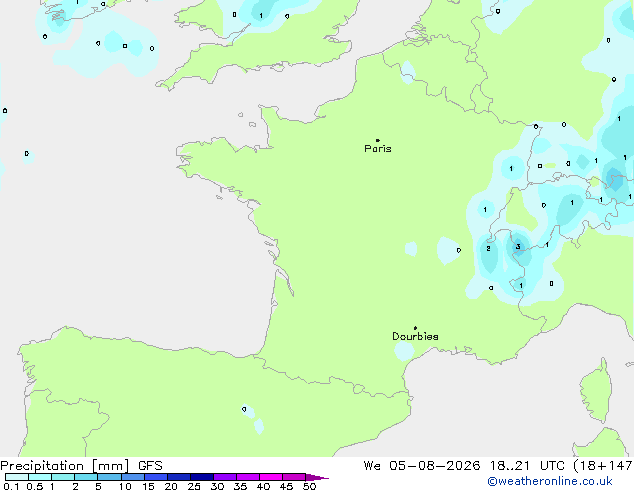The height and width of the screenshot is (490, 634).
Task: Pick the purple swatch between 30 and 35
Action: pyautogui.click(x=225, y=477)
